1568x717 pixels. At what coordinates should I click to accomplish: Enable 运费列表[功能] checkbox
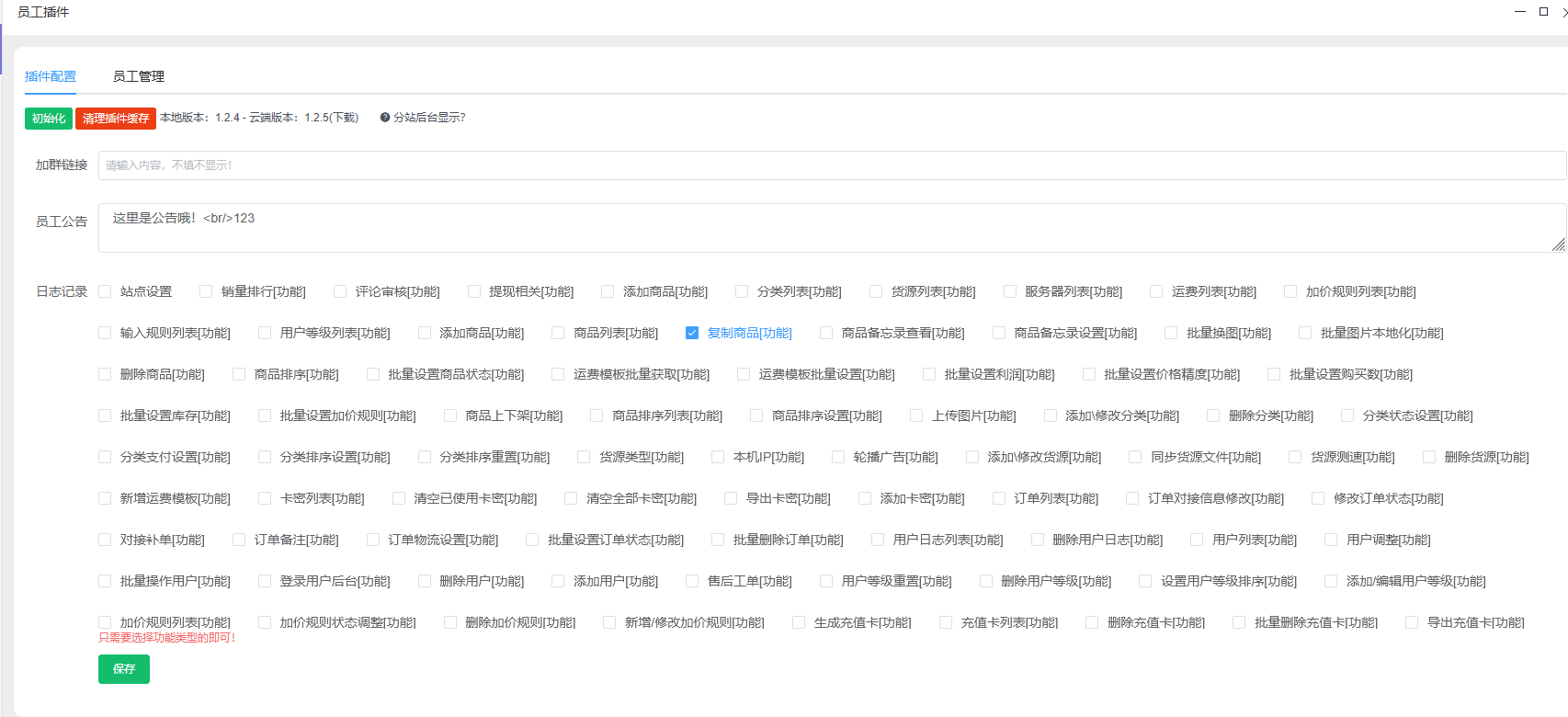coord(1156,291)
